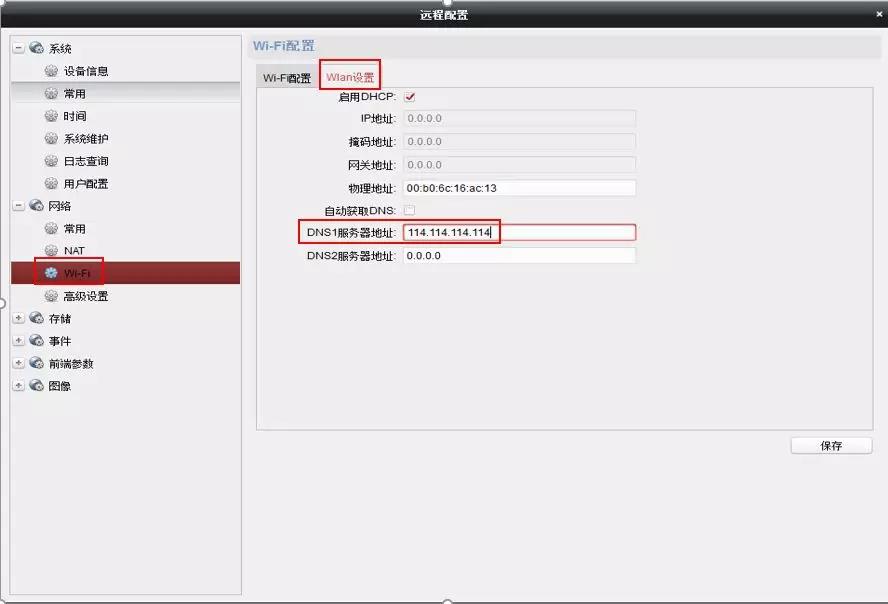
Task: Click the gear icon beside 用户配置
Action: (x=51, y=184)
